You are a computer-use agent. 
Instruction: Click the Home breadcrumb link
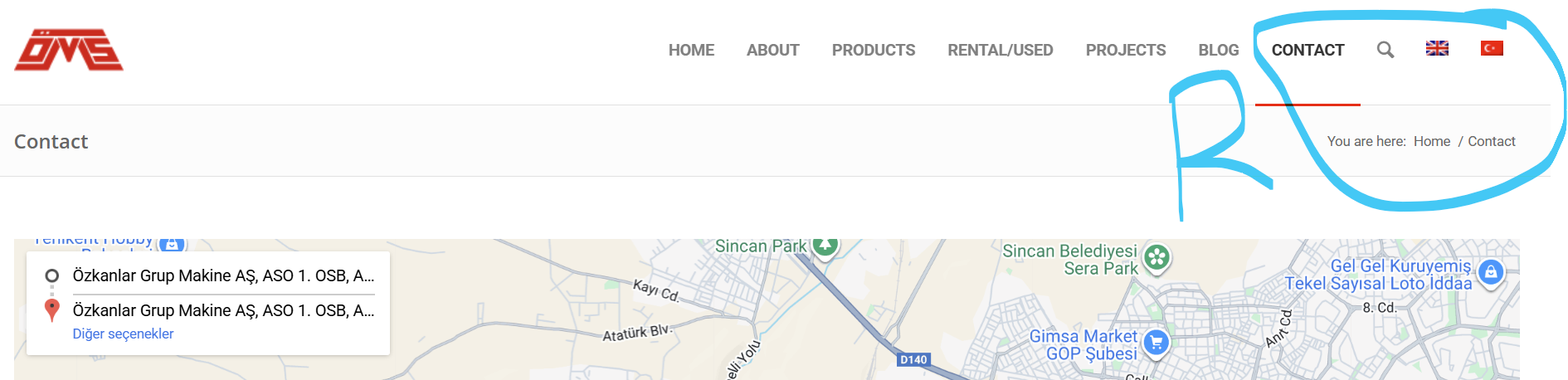click(1432, 141)
